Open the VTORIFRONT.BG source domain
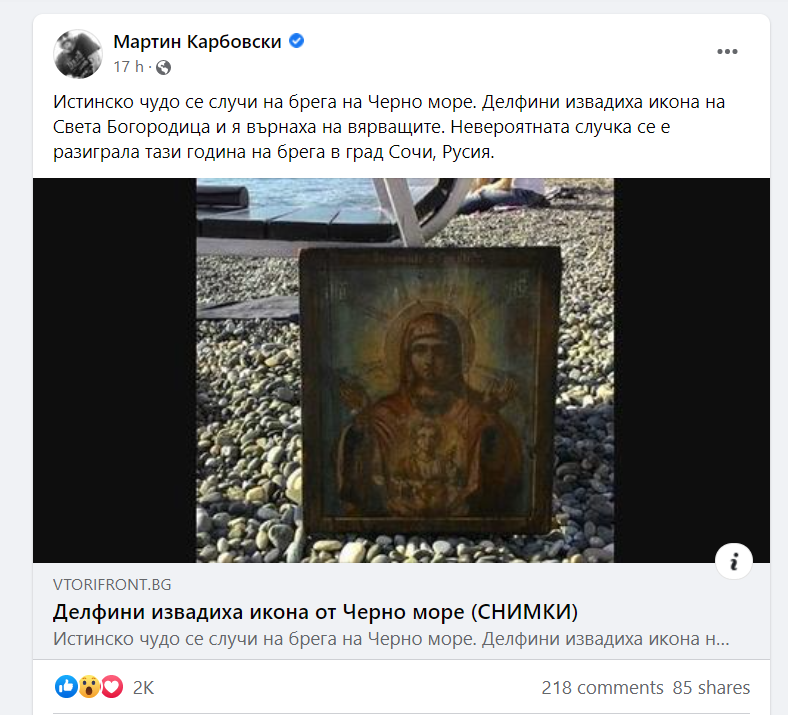The width and height of the screenshot is (788, 715). click(112, 584)
